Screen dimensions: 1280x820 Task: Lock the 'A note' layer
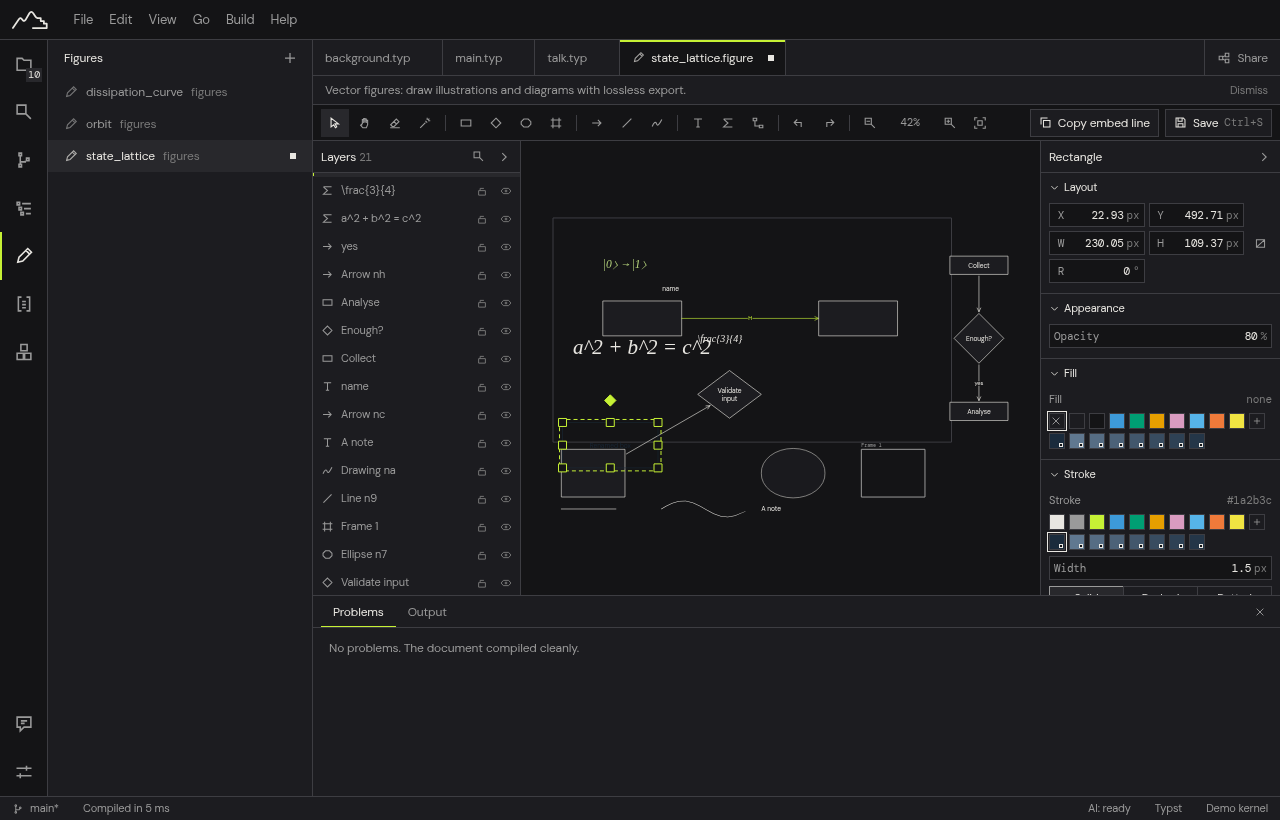[x=482, y=443]
